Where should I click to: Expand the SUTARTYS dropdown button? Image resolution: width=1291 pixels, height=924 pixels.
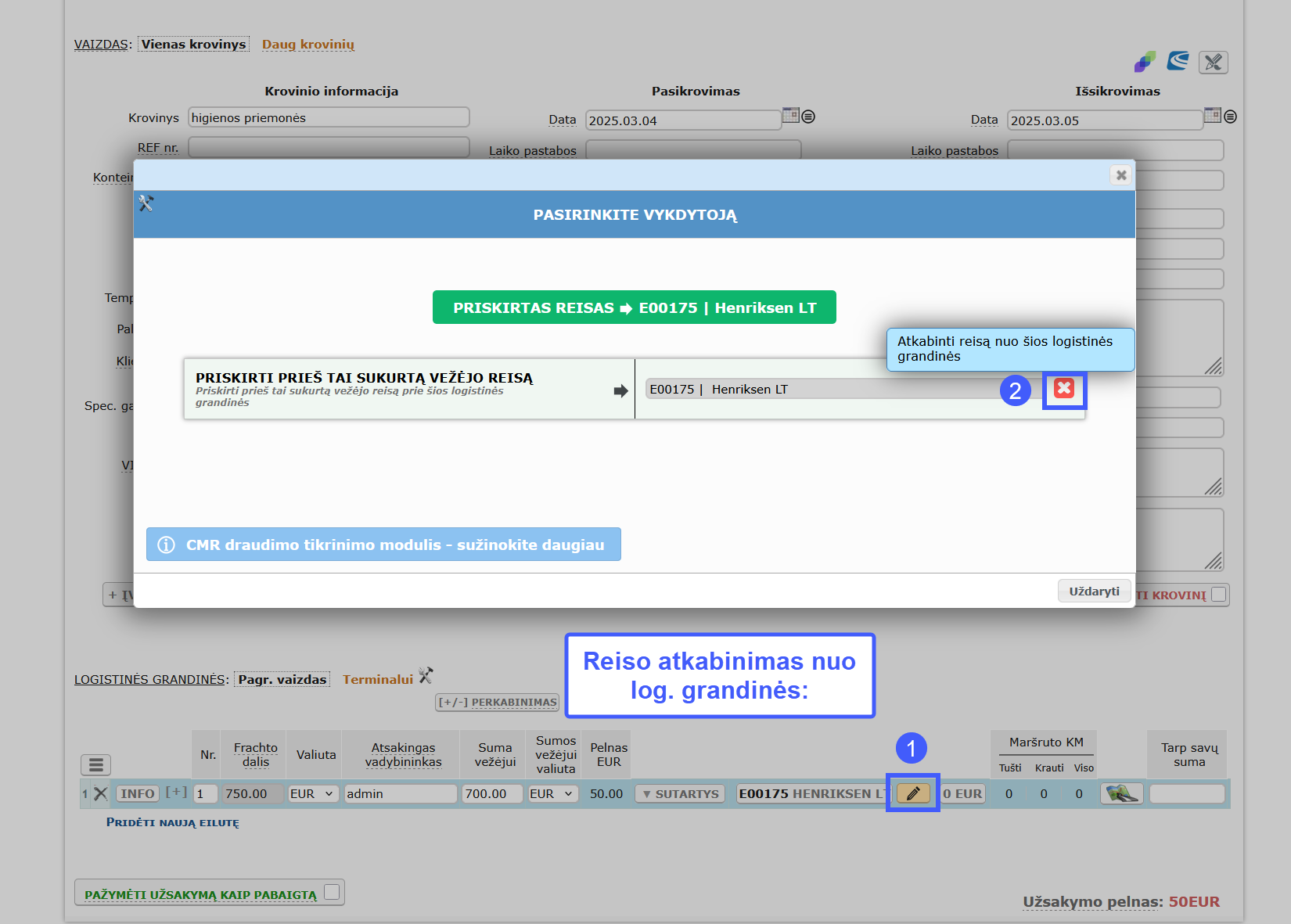point(680,793)
